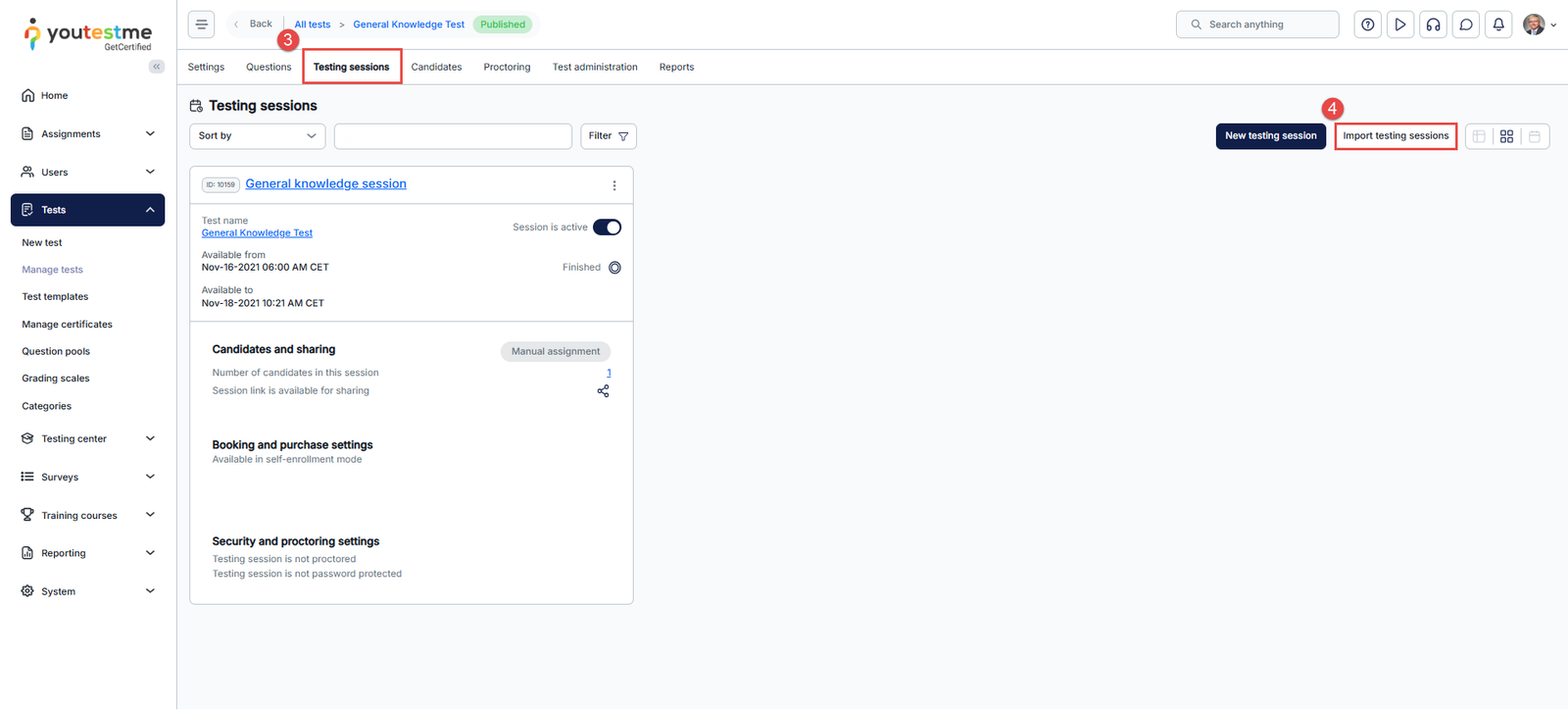Expand the Assignments sidebar section

click(87, 134)
